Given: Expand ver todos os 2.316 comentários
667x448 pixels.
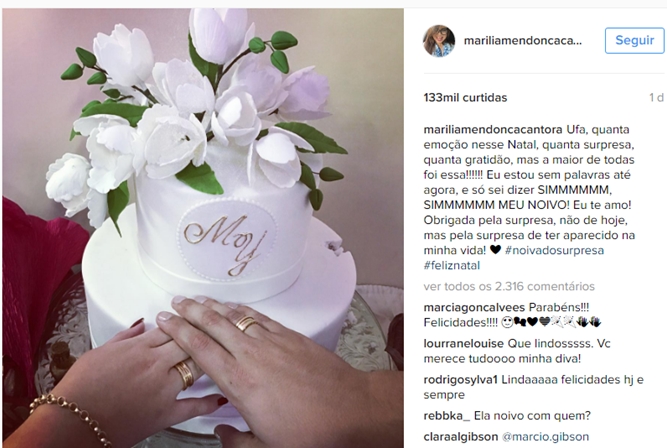Looking at the screenshot, I should 509,286.
